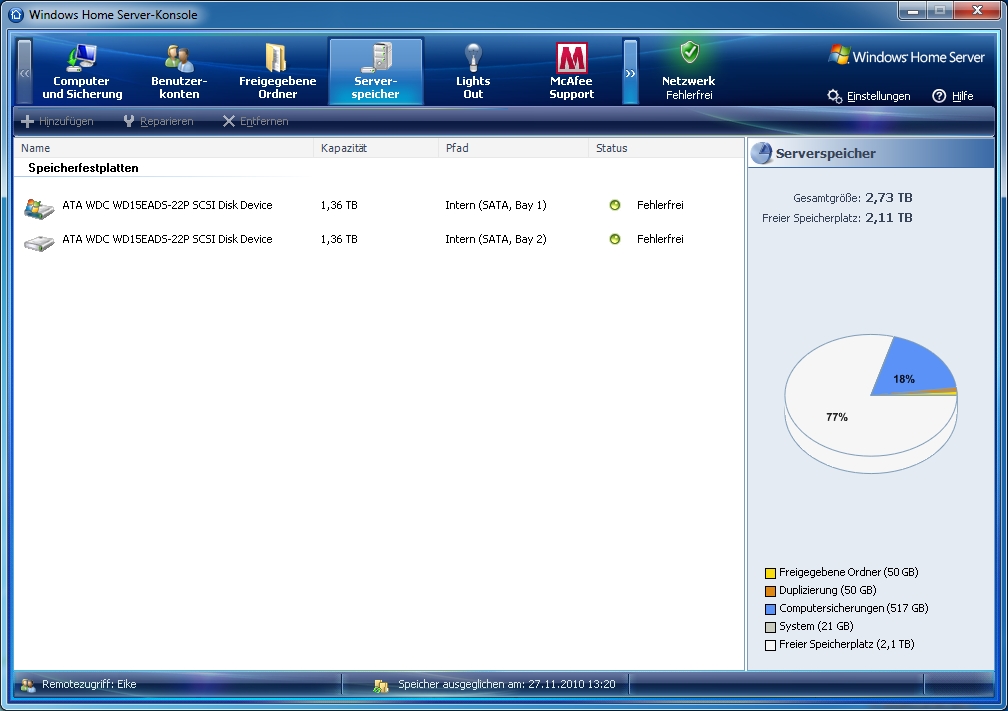Open the McAfee Support tab

(572, 71)
